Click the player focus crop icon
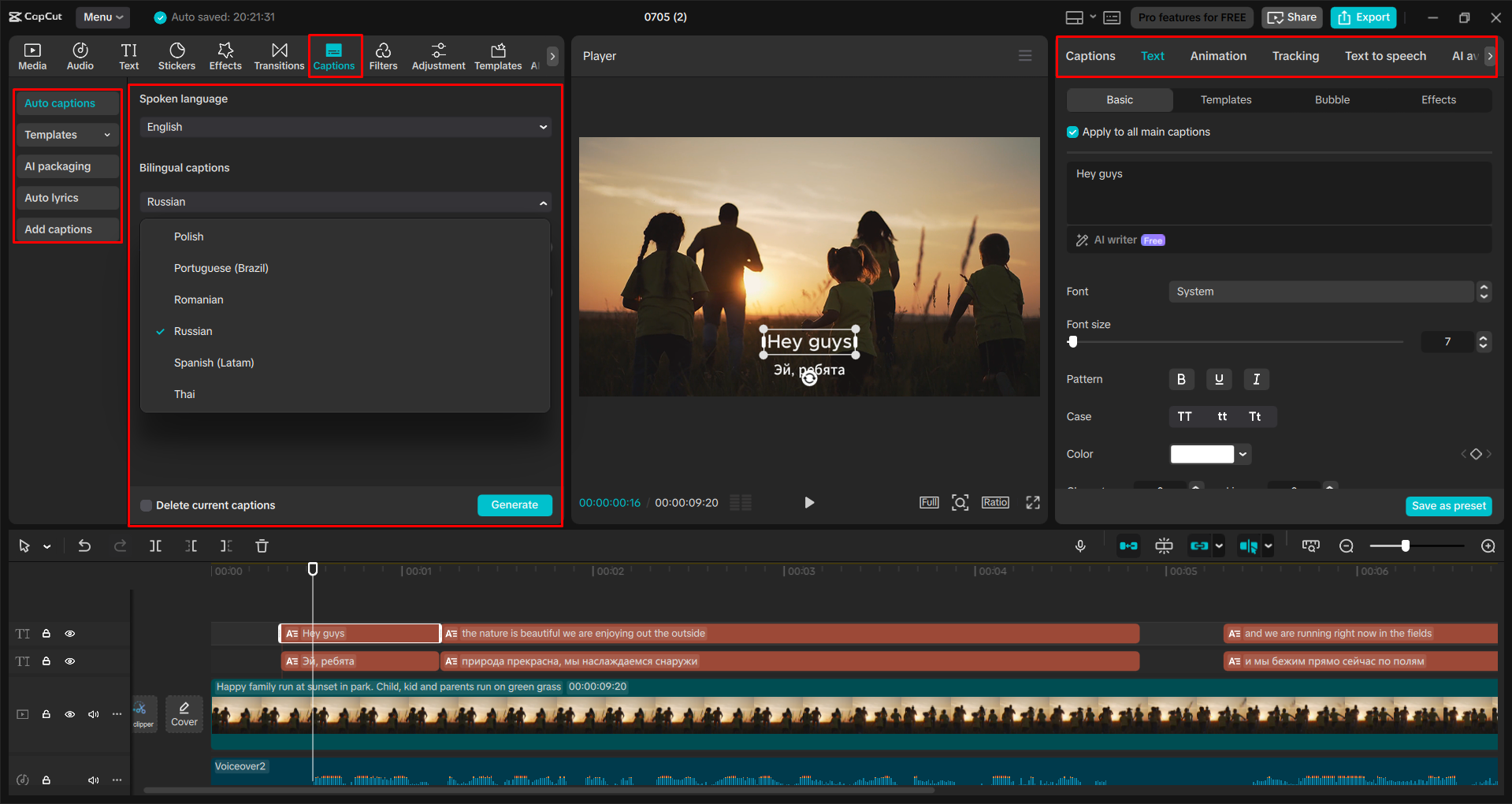The width and height of the screenshot is (1512, 804). 960,502
